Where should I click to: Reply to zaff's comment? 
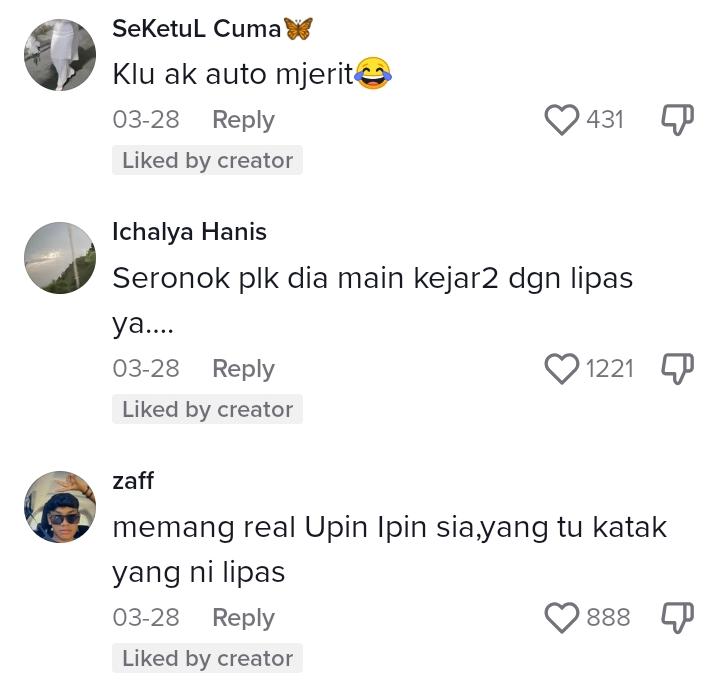coord(243,618)
